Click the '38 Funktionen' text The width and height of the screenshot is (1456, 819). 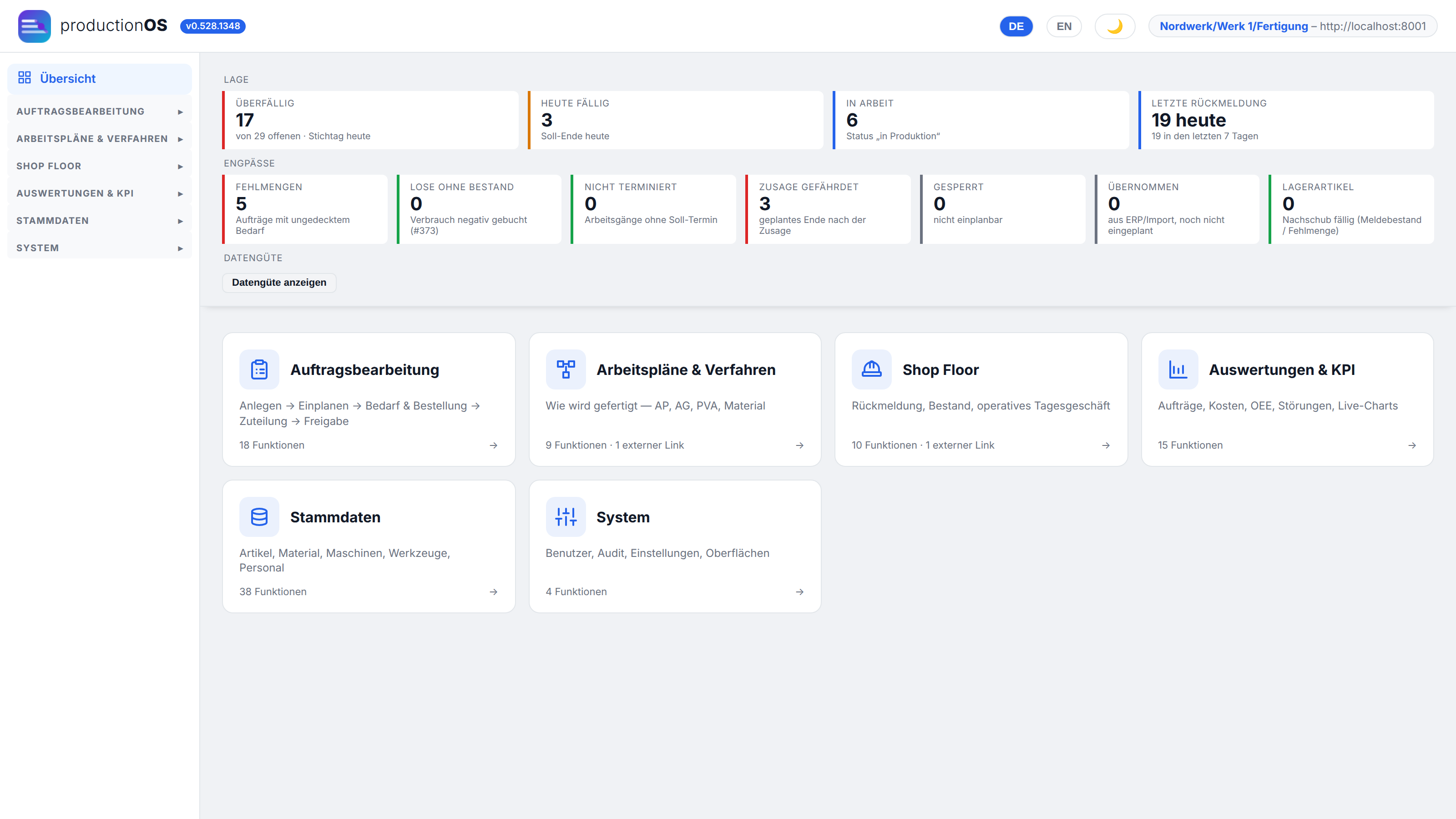click(273, 592)
